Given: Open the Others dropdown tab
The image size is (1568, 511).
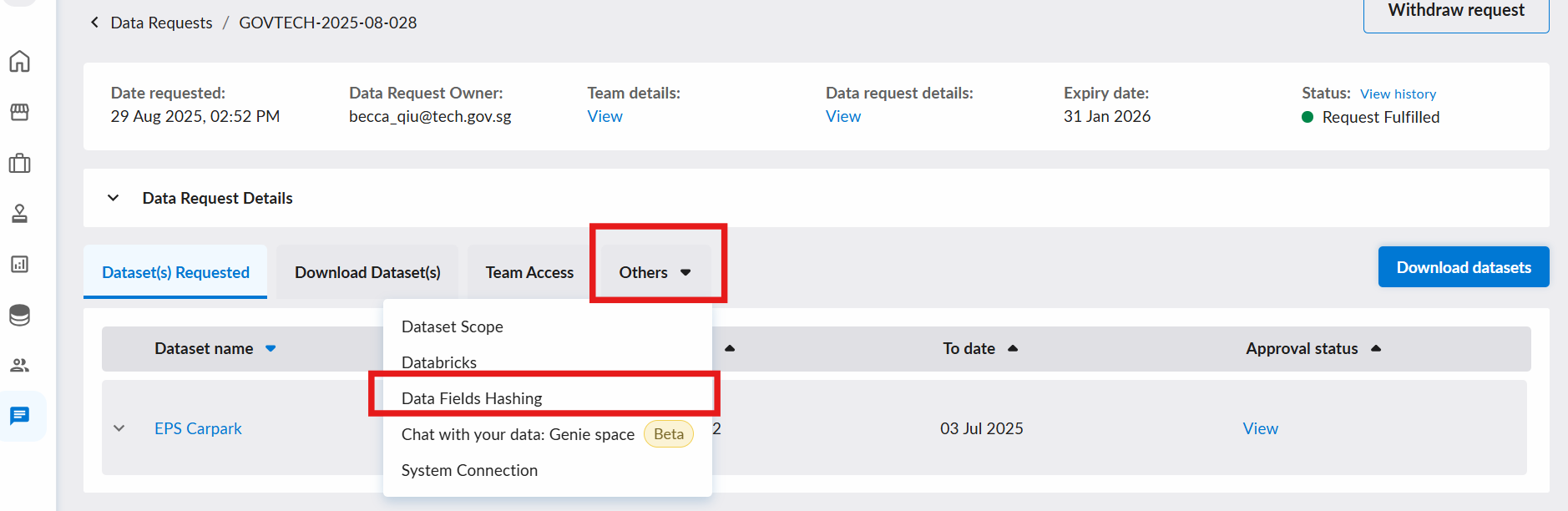Looking at the screenshot, I should coord(655,272).
